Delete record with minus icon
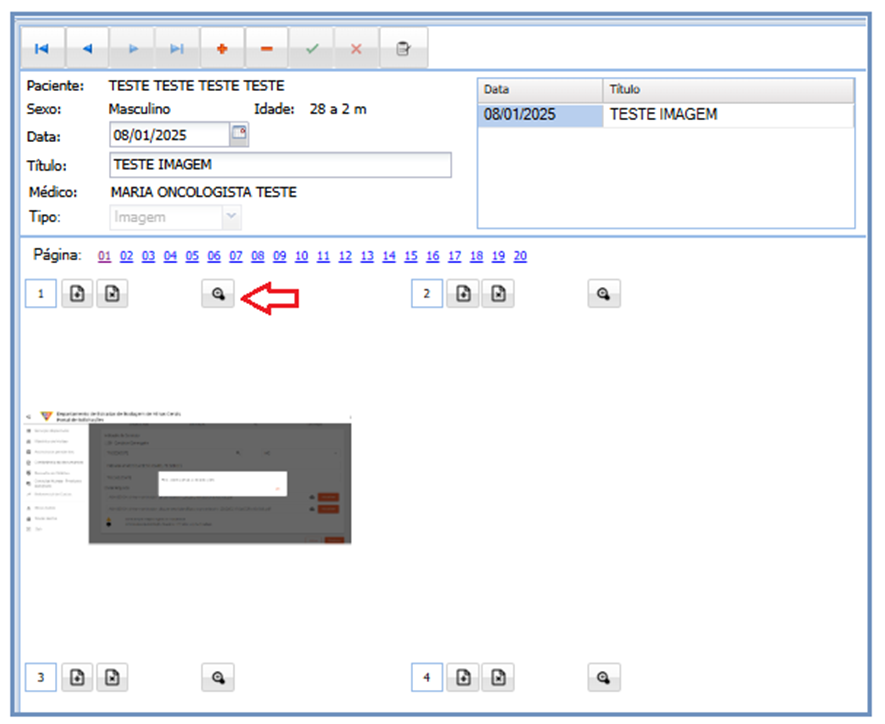Image resolution: width=885 pixels, height=724 pixels. [x=267, y=49]
